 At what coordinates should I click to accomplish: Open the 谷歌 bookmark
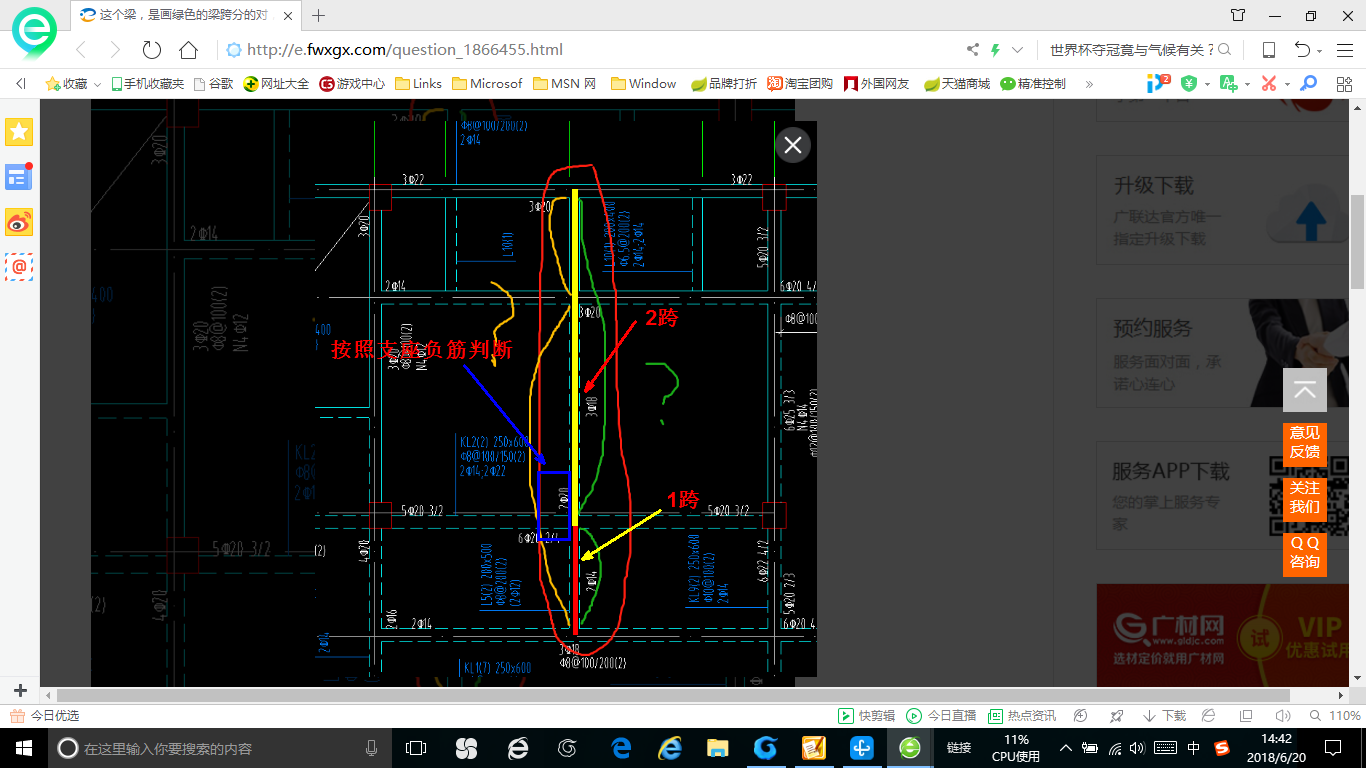click(x=213, y=84)
